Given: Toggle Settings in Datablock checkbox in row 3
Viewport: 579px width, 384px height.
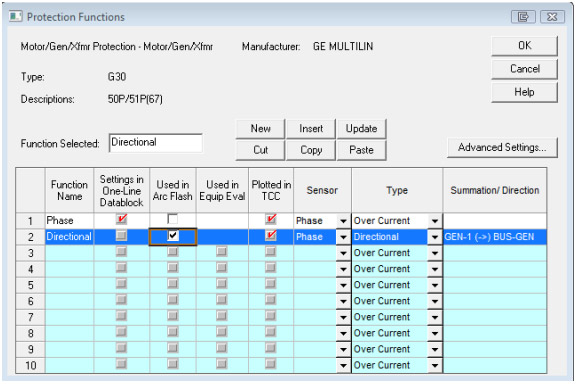Looking at the screenshot, I should pyautogui.click(x=121, y=252).
